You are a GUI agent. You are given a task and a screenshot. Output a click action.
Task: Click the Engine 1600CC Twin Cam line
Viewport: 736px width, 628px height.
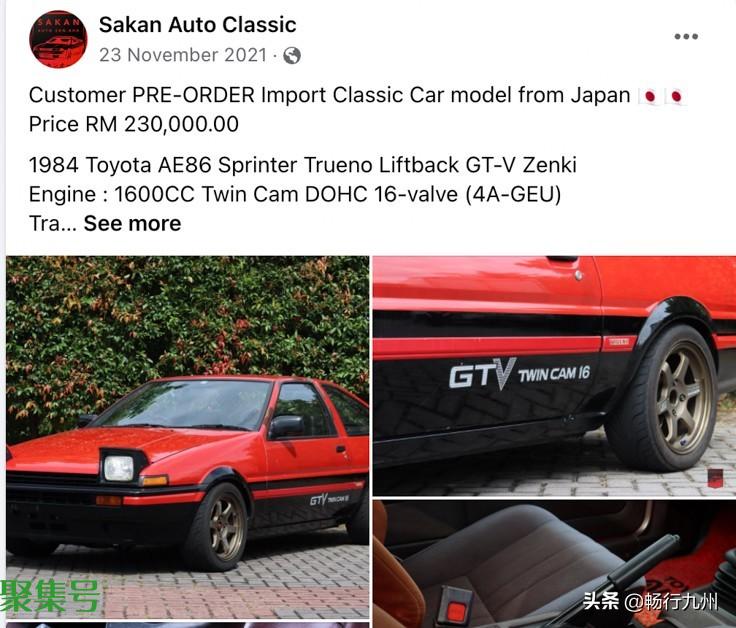tap(295, 194)
